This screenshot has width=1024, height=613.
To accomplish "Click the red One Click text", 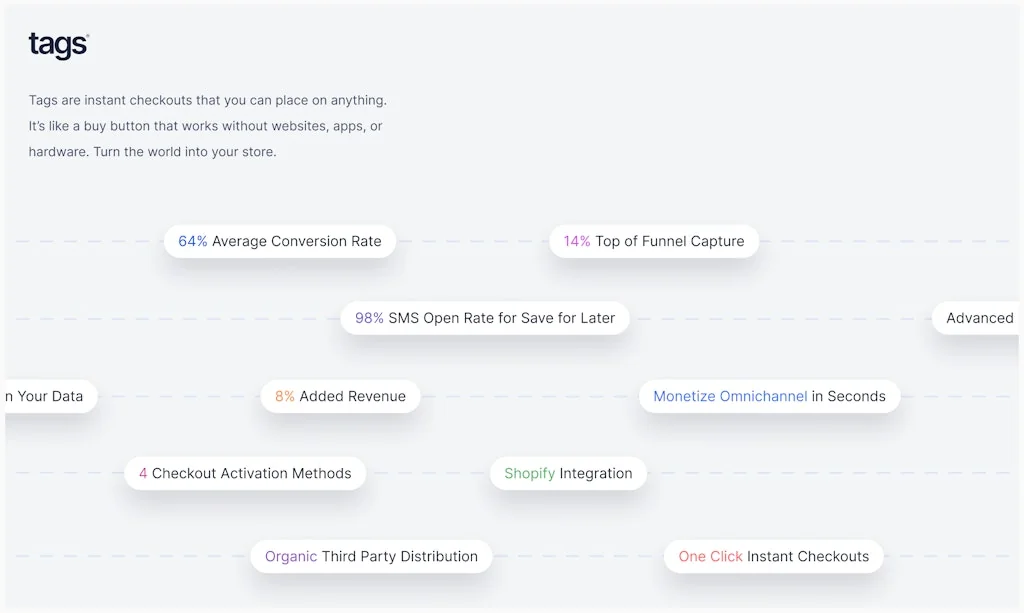I will (x=710, y=556).
